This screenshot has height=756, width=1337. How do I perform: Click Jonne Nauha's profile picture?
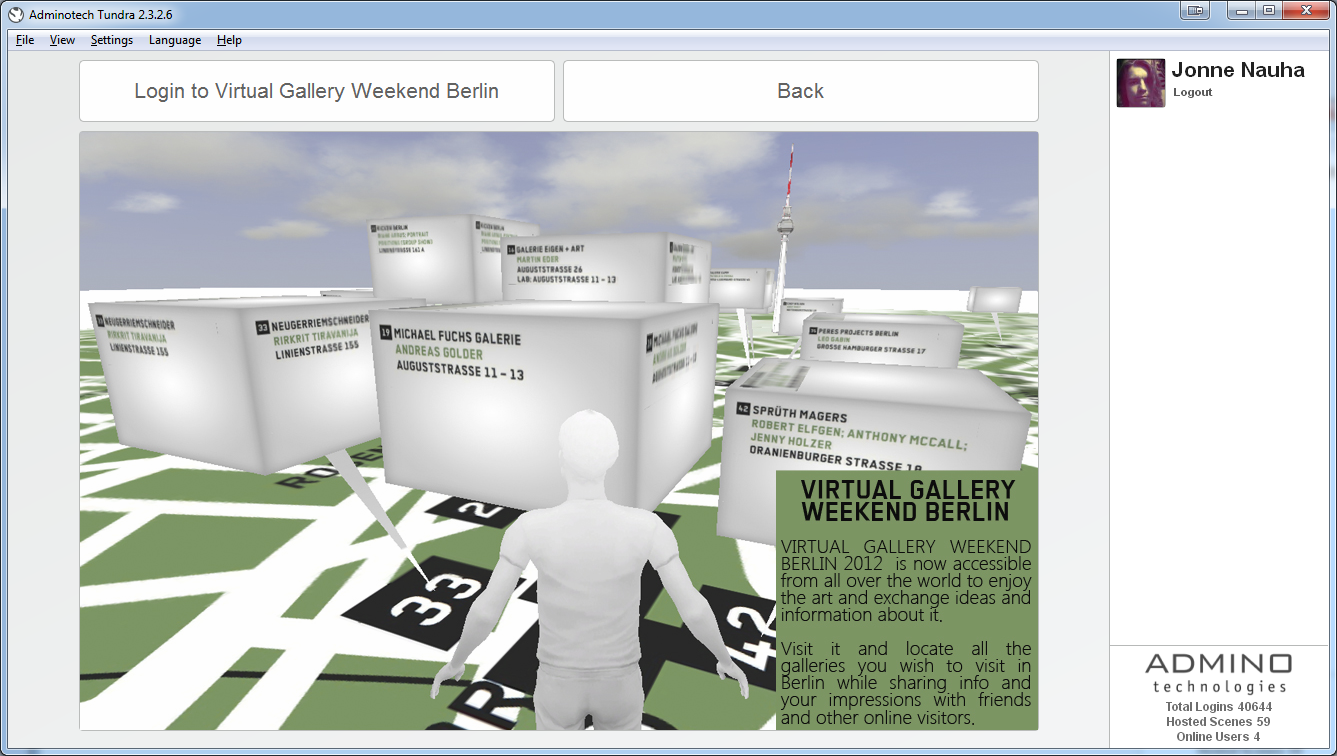click(1141, 83)
